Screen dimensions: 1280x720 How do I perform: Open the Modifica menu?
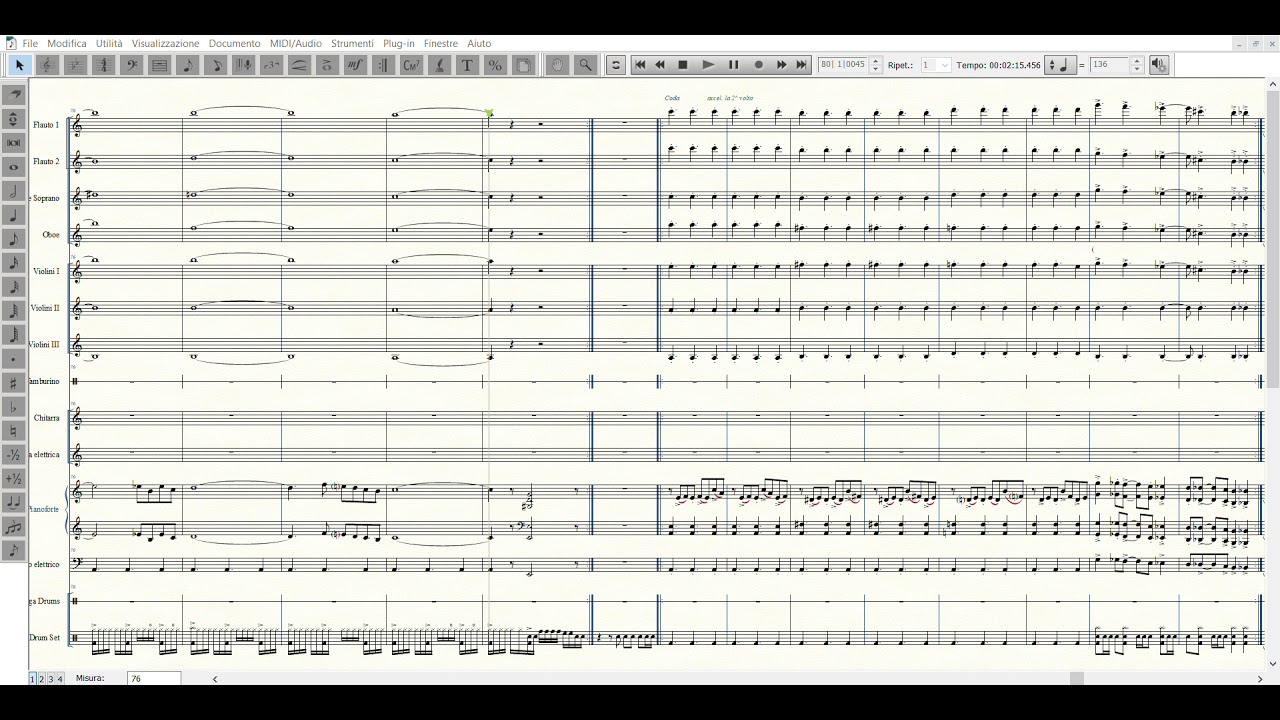click(x=67, y=43)
